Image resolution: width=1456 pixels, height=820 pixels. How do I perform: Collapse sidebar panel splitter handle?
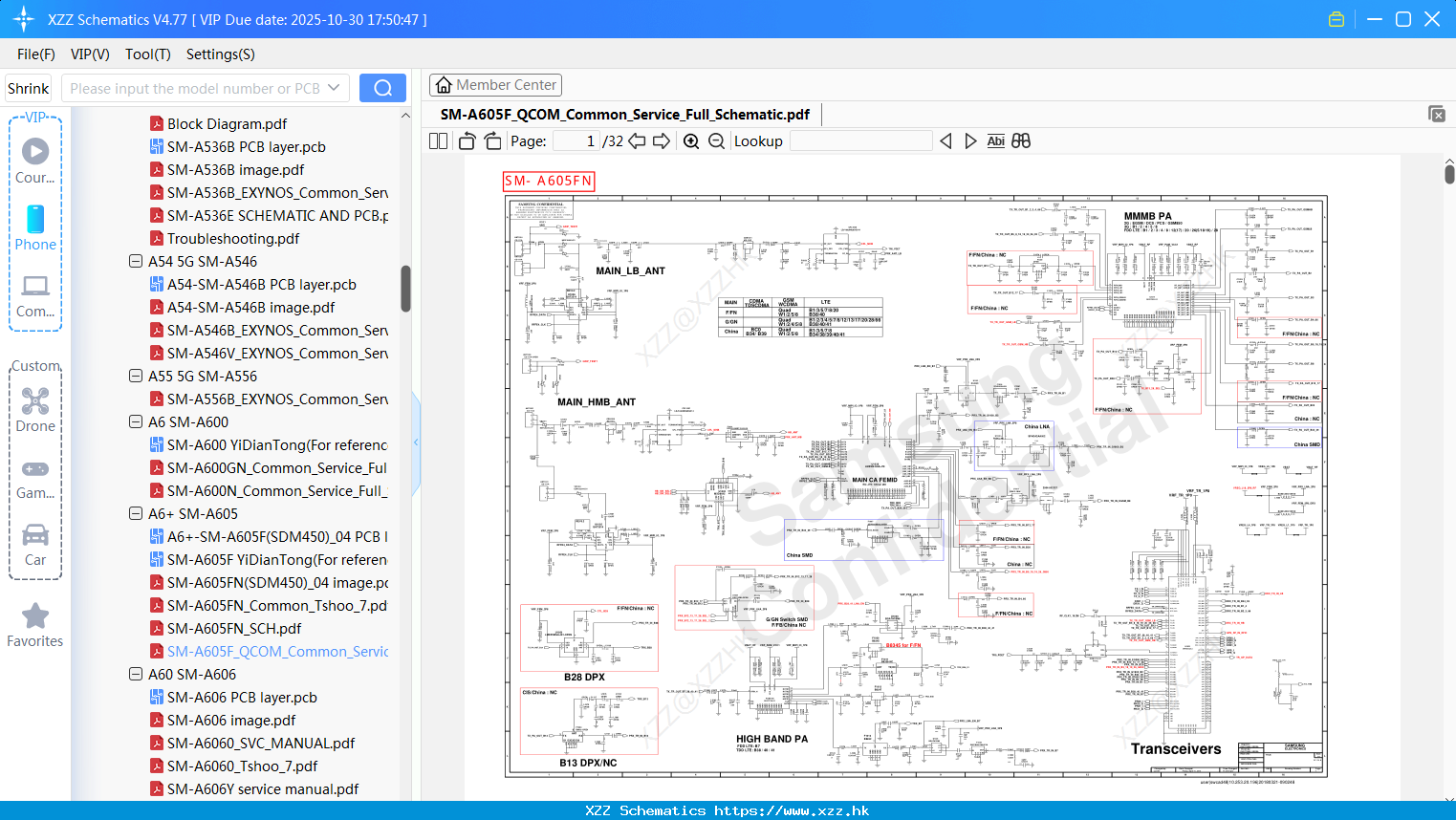pos(416,442)
